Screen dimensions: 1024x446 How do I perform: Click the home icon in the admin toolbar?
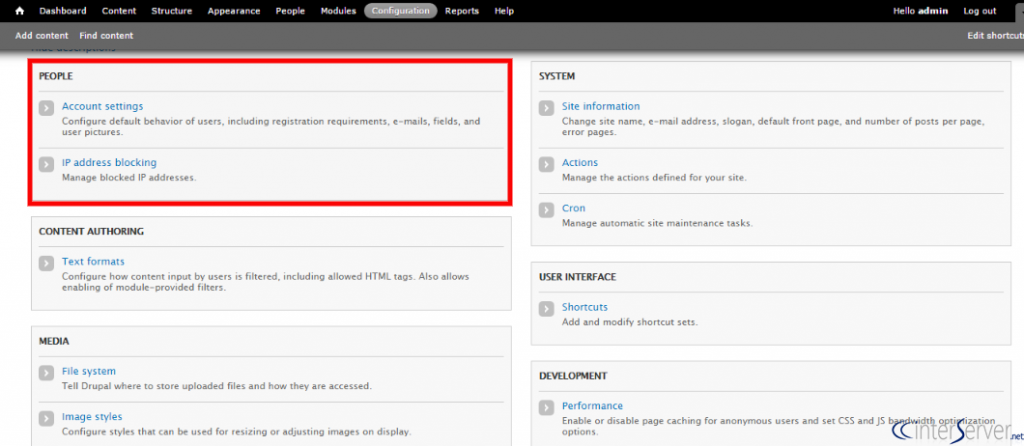(20, 11)
